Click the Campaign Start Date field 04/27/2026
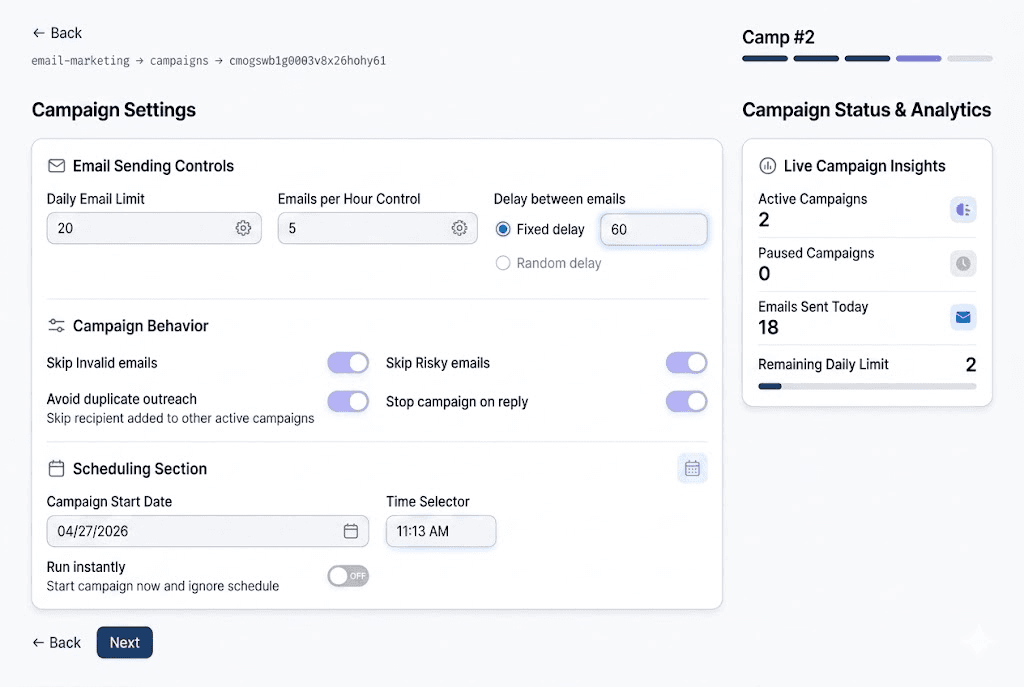 pos(208,531)
